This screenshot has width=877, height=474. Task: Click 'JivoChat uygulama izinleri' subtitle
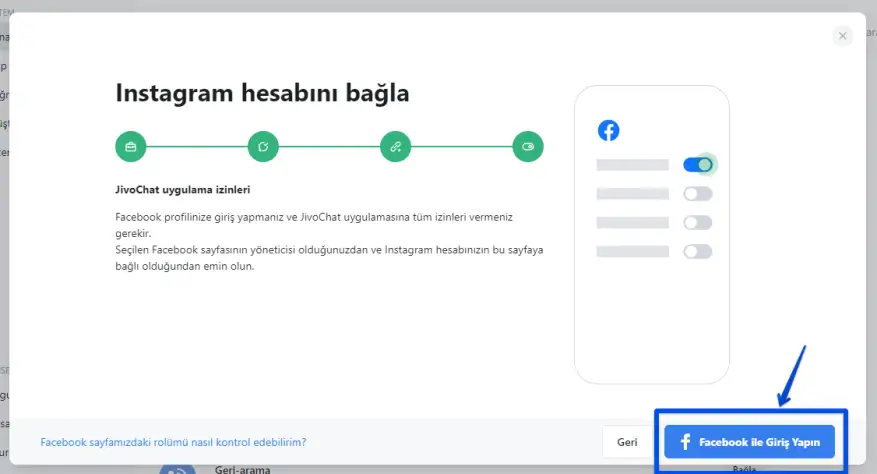tap(182, 190)
